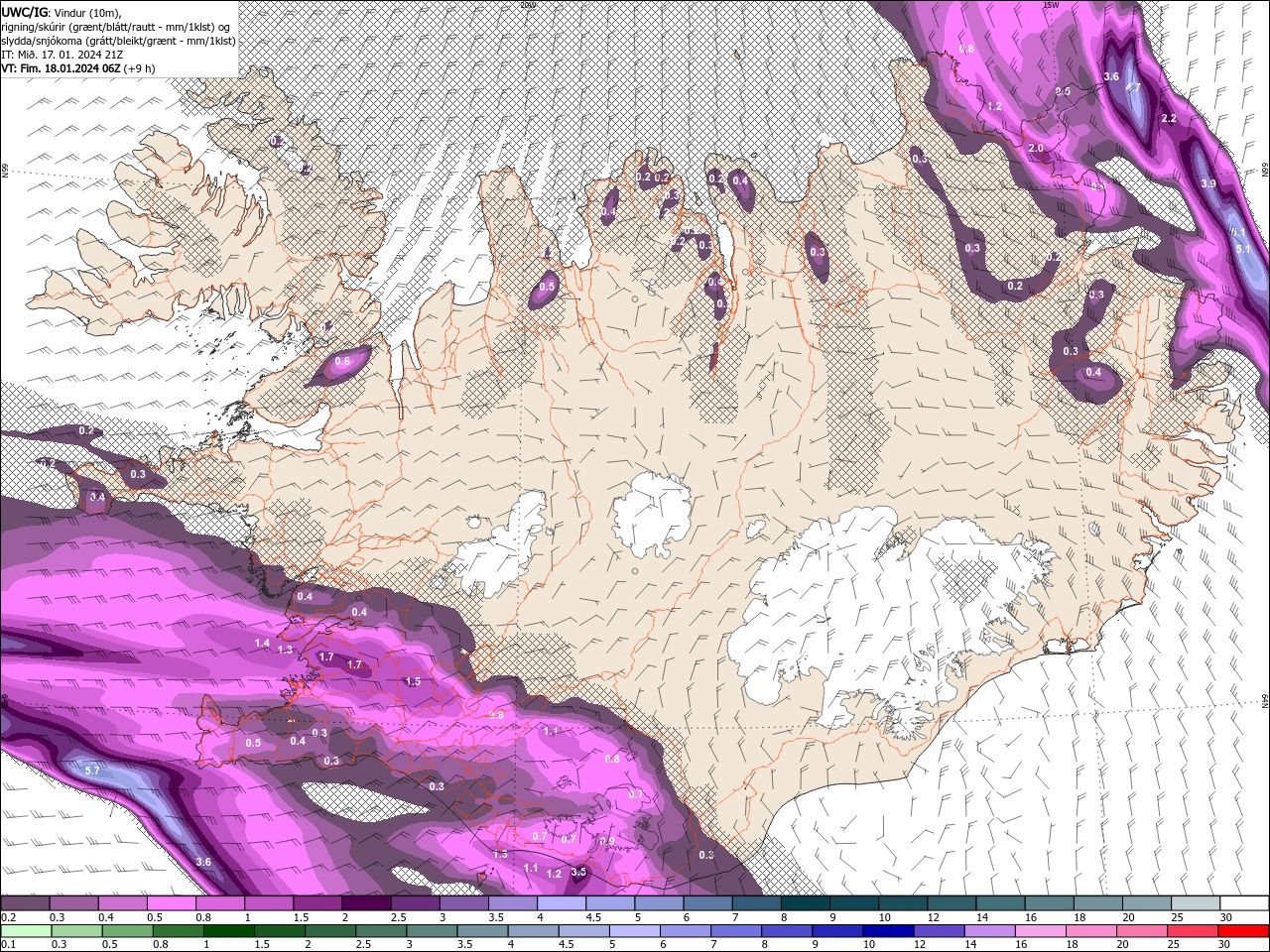Click bottom legend pale green swatch starting at 0.1
The image size is (1270, 952).
(25, 930)
